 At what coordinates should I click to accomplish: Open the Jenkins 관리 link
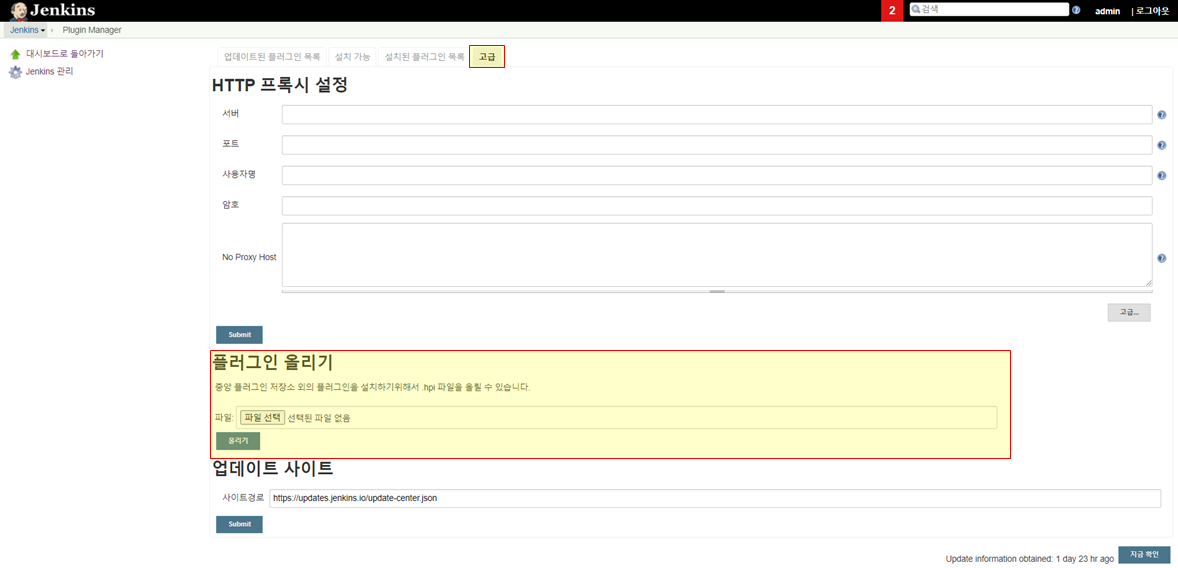tap(50, 72)
